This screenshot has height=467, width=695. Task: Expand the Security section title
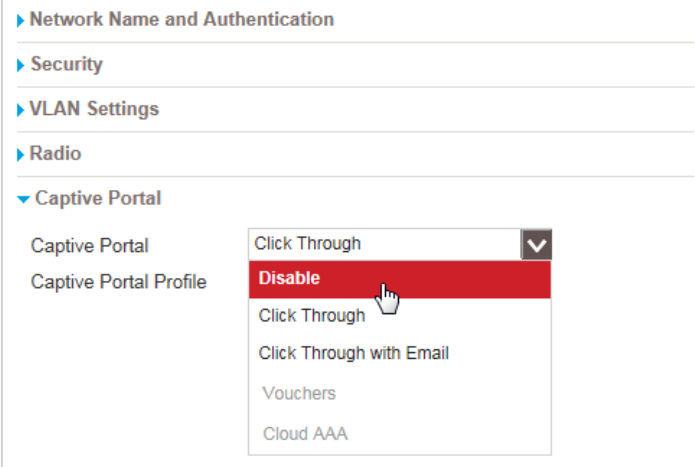(x=66, y=64)
